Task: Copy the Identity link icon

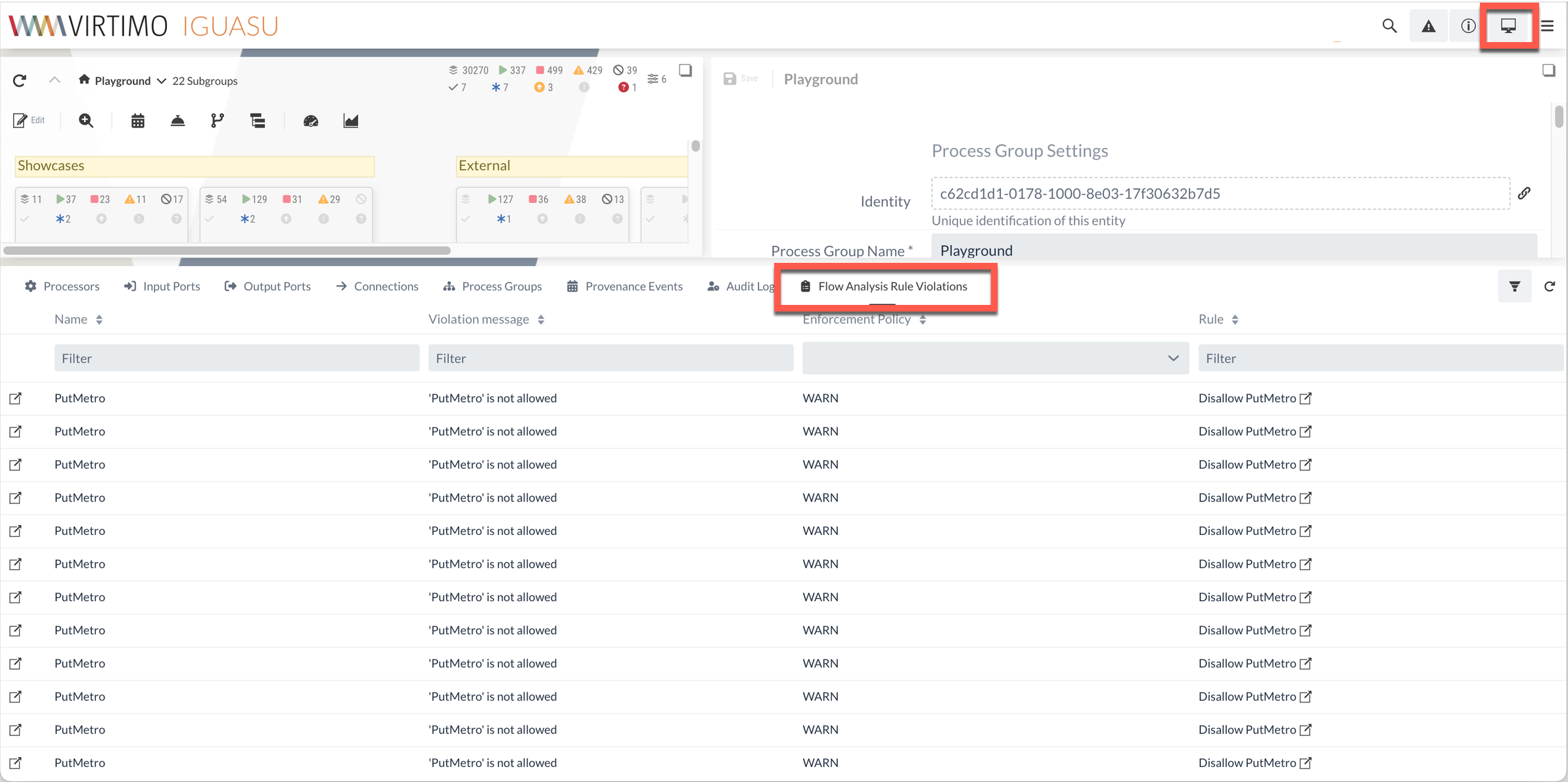Action: 1524,193
